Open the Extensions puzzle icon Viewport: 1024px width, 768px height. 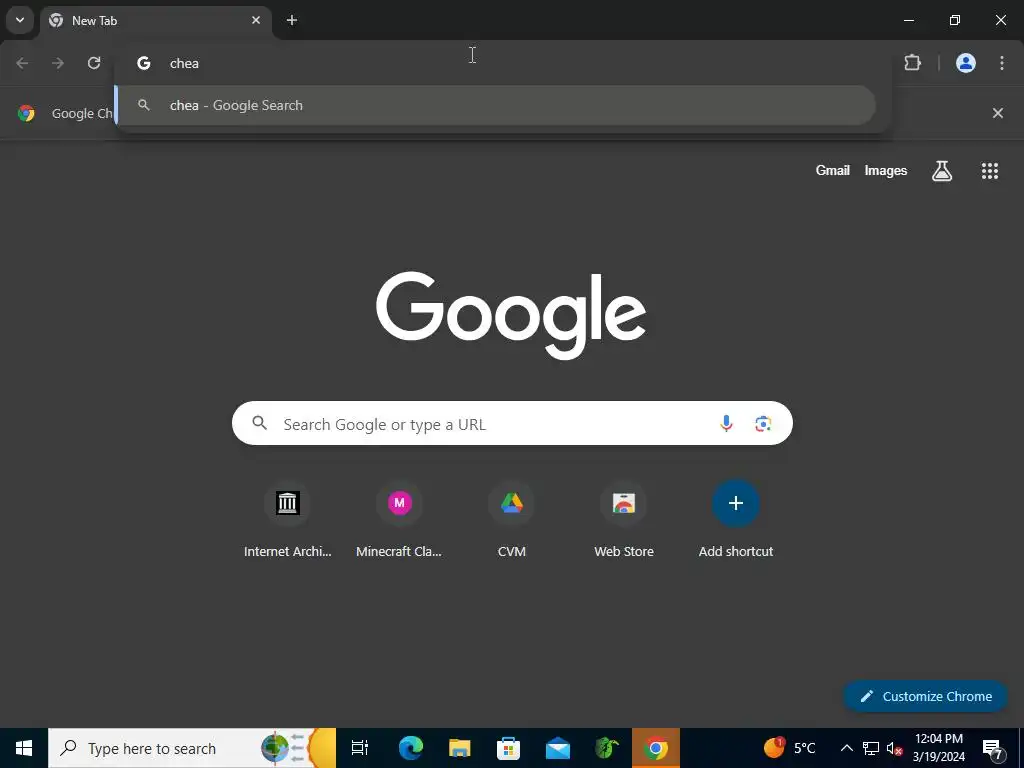912,63
